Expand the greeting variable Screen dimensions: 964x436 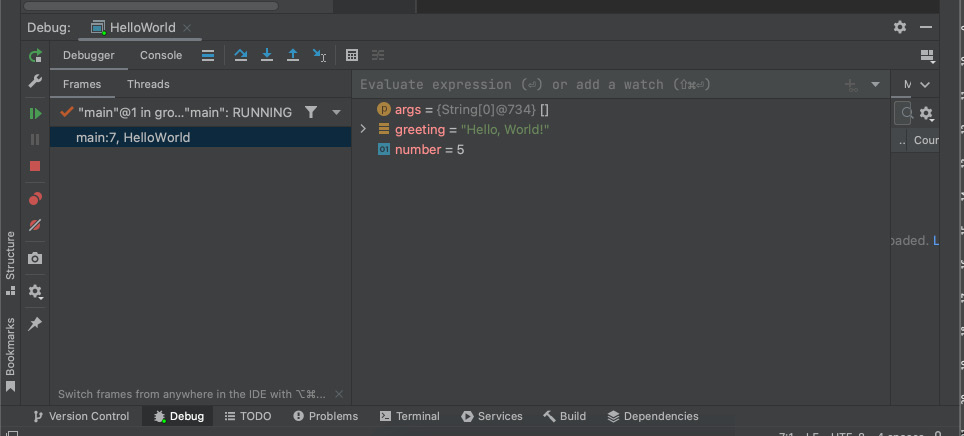[363, 129]
